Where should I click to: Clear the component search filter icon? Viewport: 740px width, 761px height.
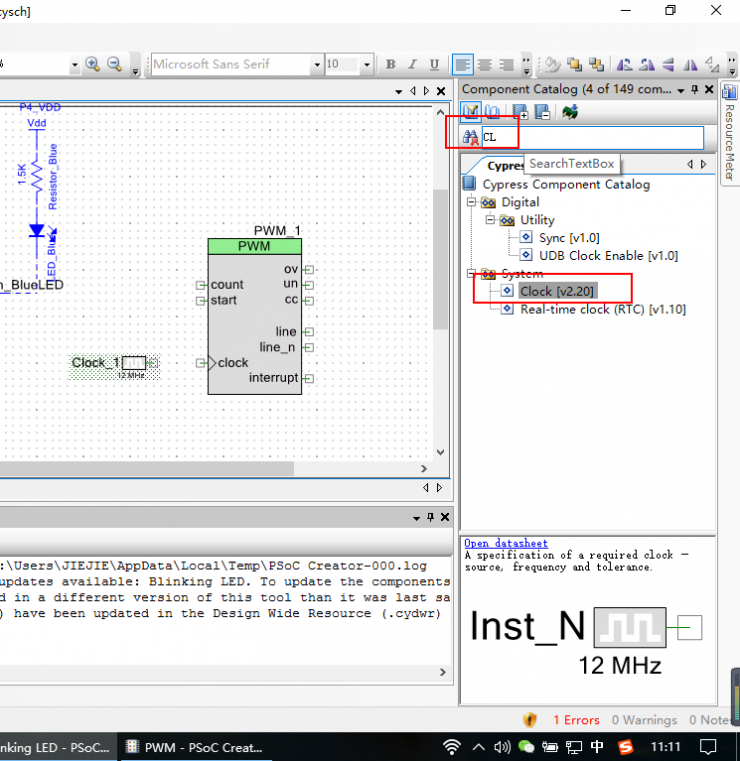coord(470,138)
